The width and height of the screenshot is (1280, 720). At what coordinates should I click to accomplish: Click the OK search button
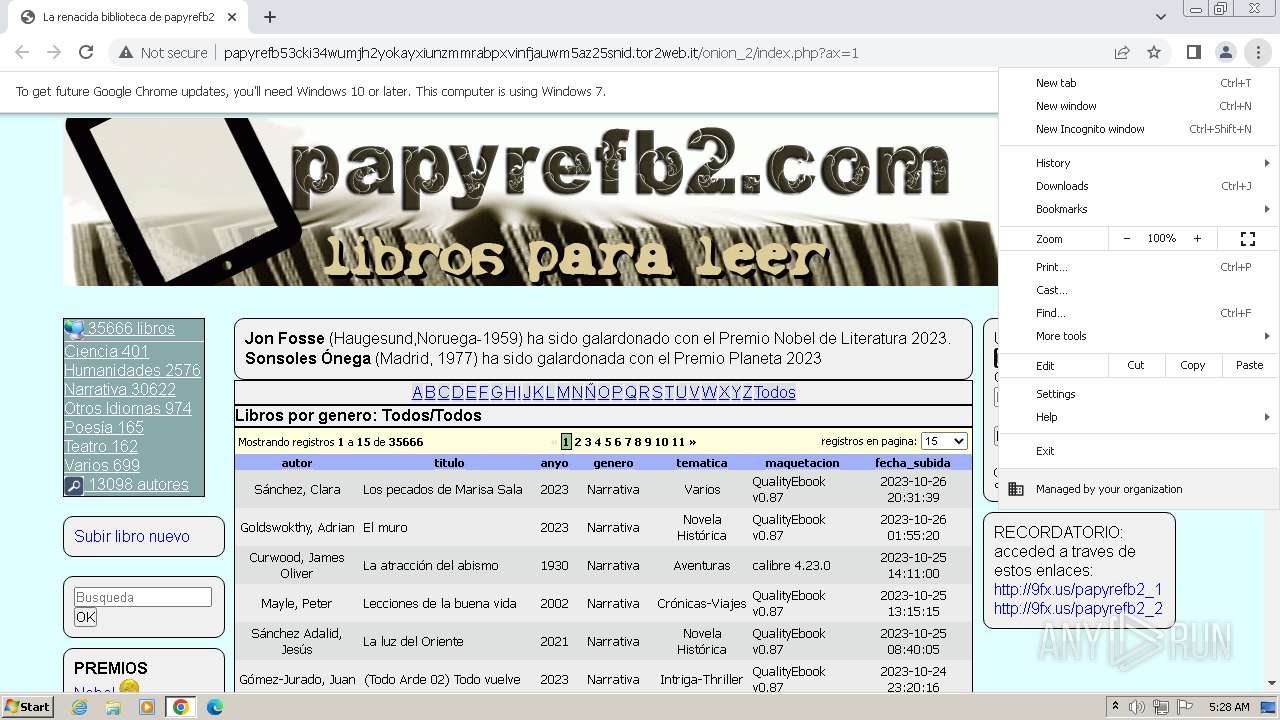click(x=86, y=617)
